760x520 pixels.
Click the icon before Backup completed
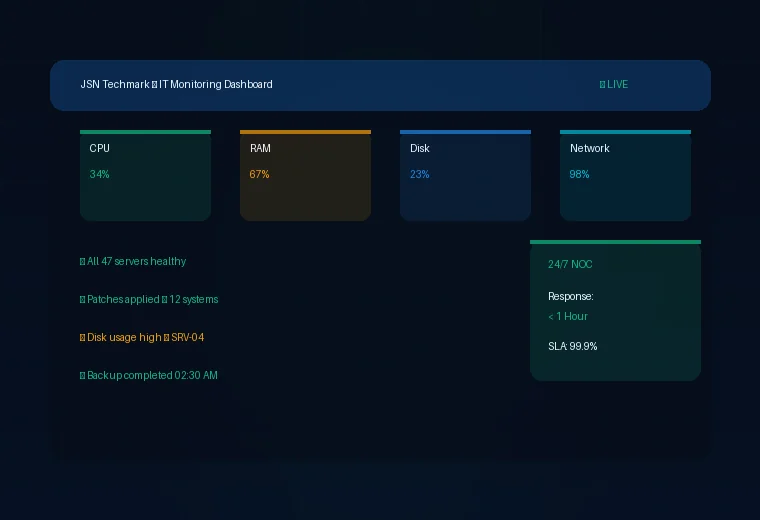pos(83,376)
